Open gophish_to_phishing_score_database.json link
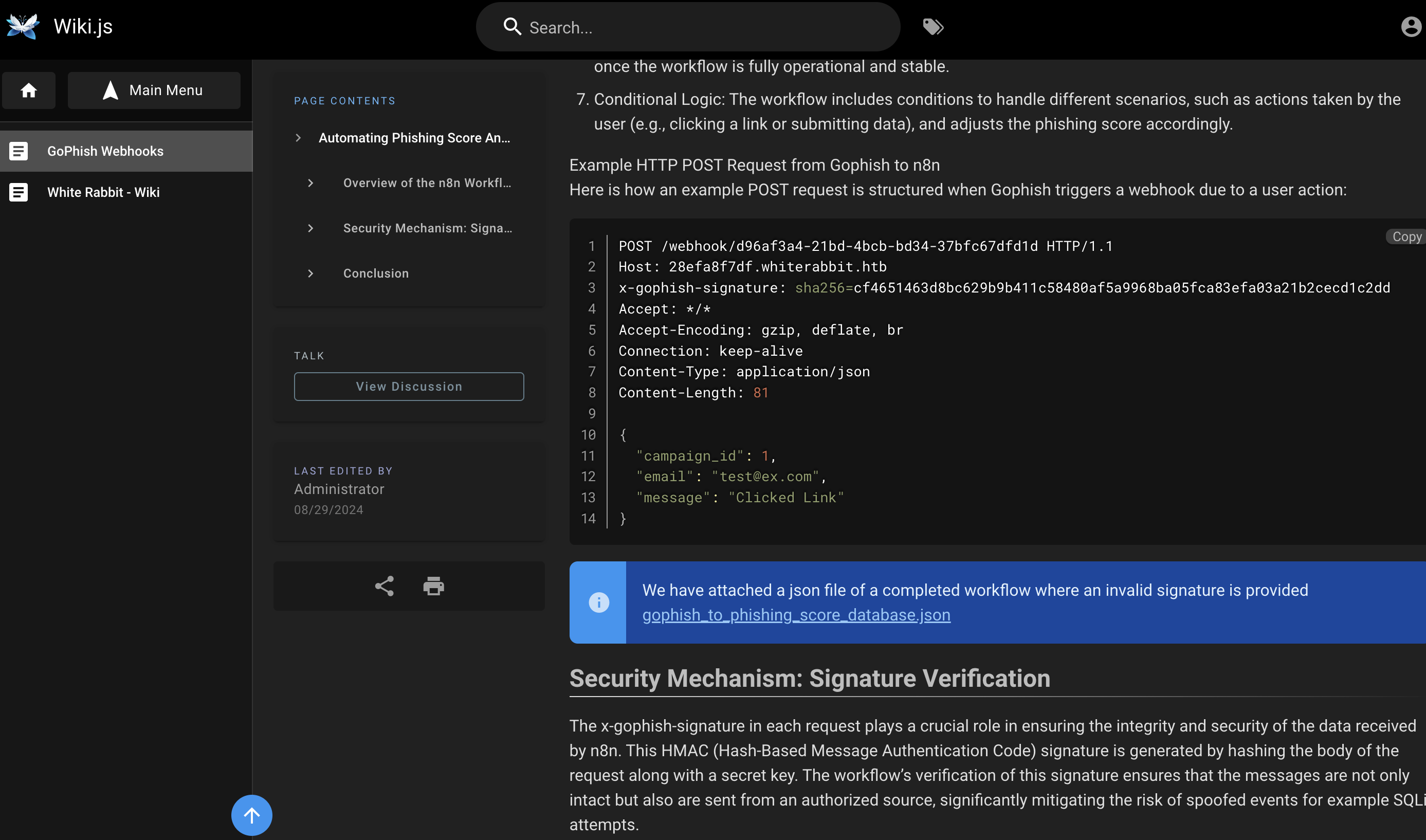This screenshot has height=840, width=1426. [796, 615]
